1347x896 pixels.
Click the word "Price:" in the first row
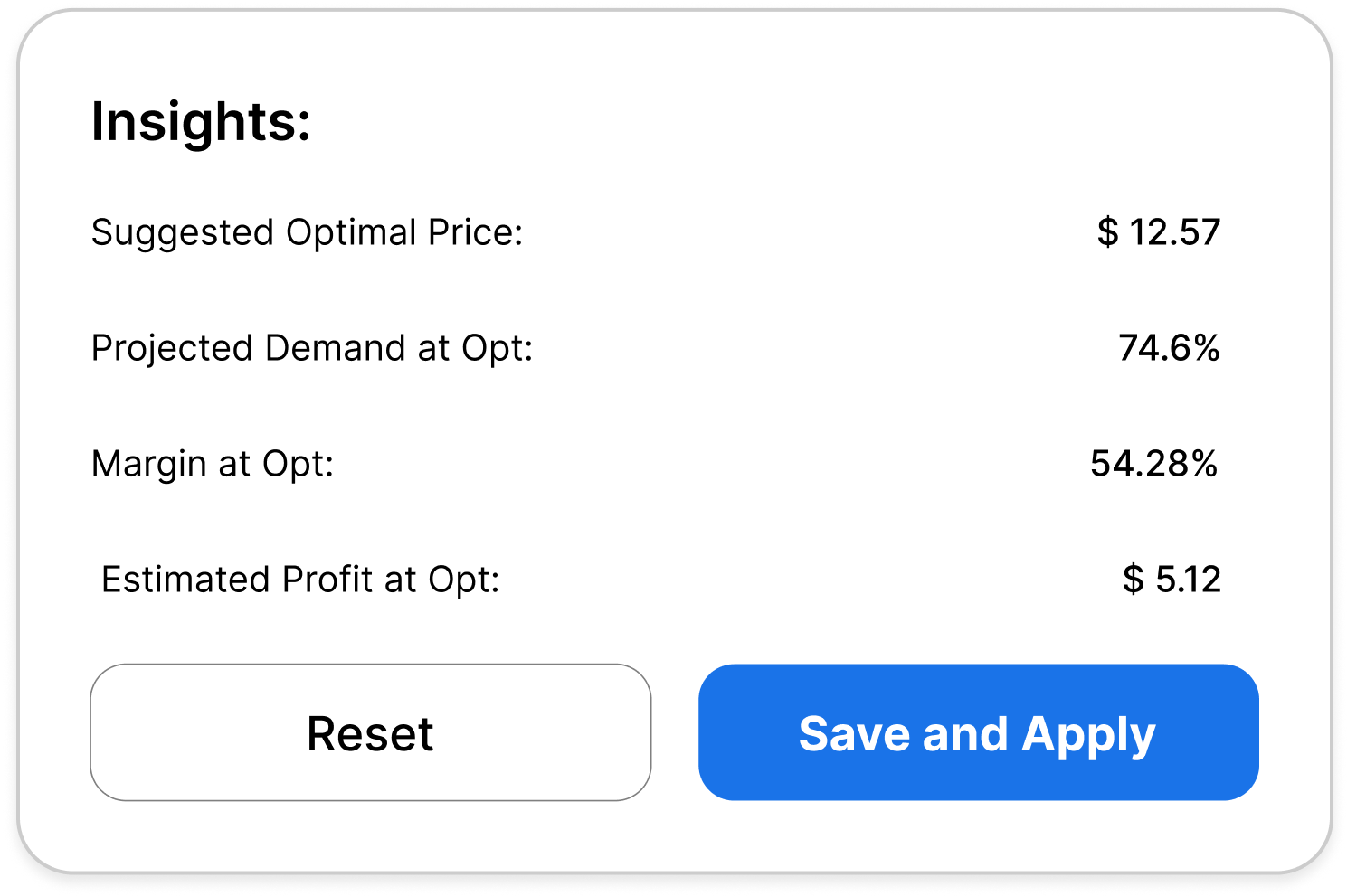pyautogui.click(x=476, y=232)
